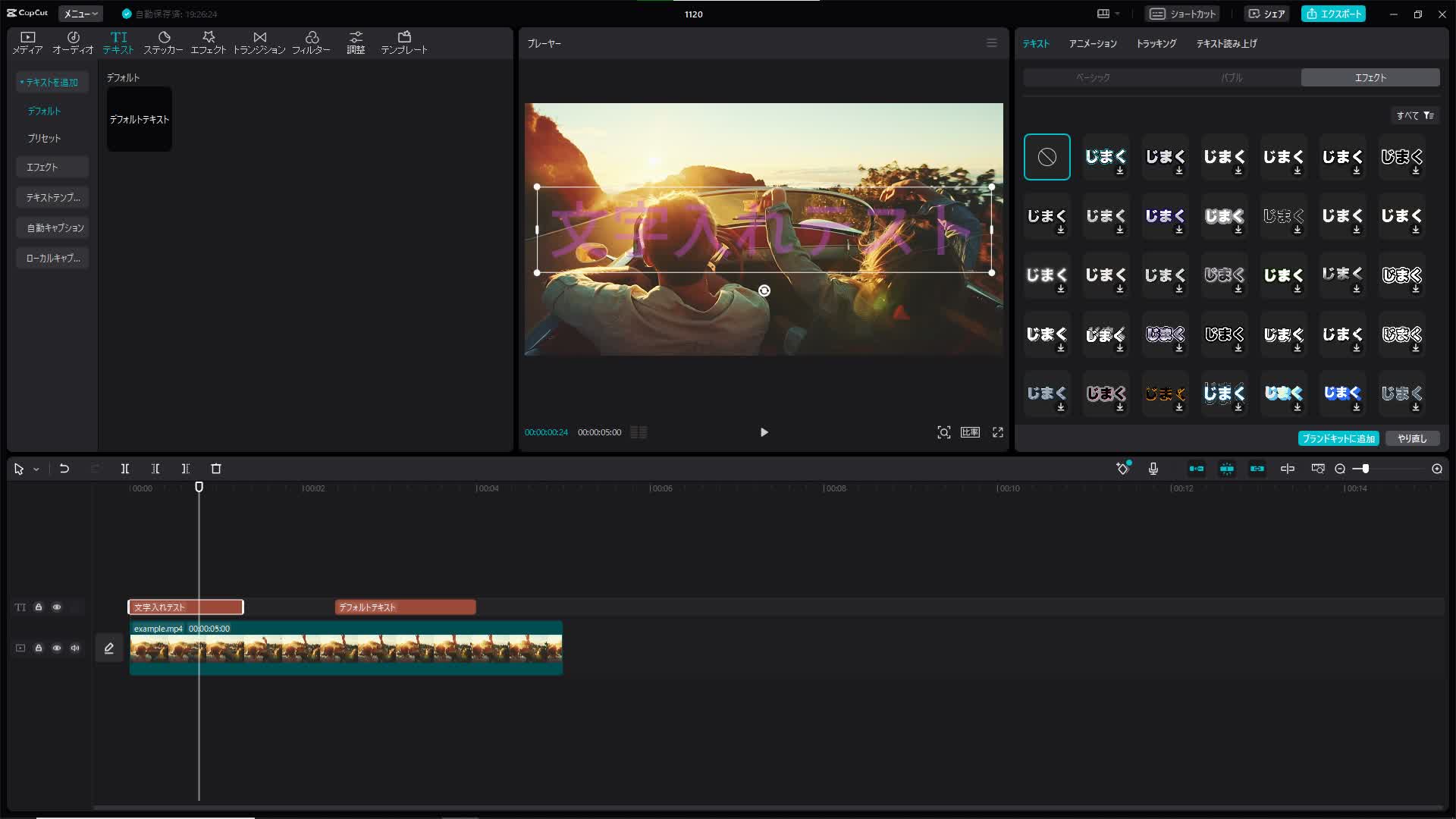
Task: Open the プリセット sidebar item
Action: point(44,138)
